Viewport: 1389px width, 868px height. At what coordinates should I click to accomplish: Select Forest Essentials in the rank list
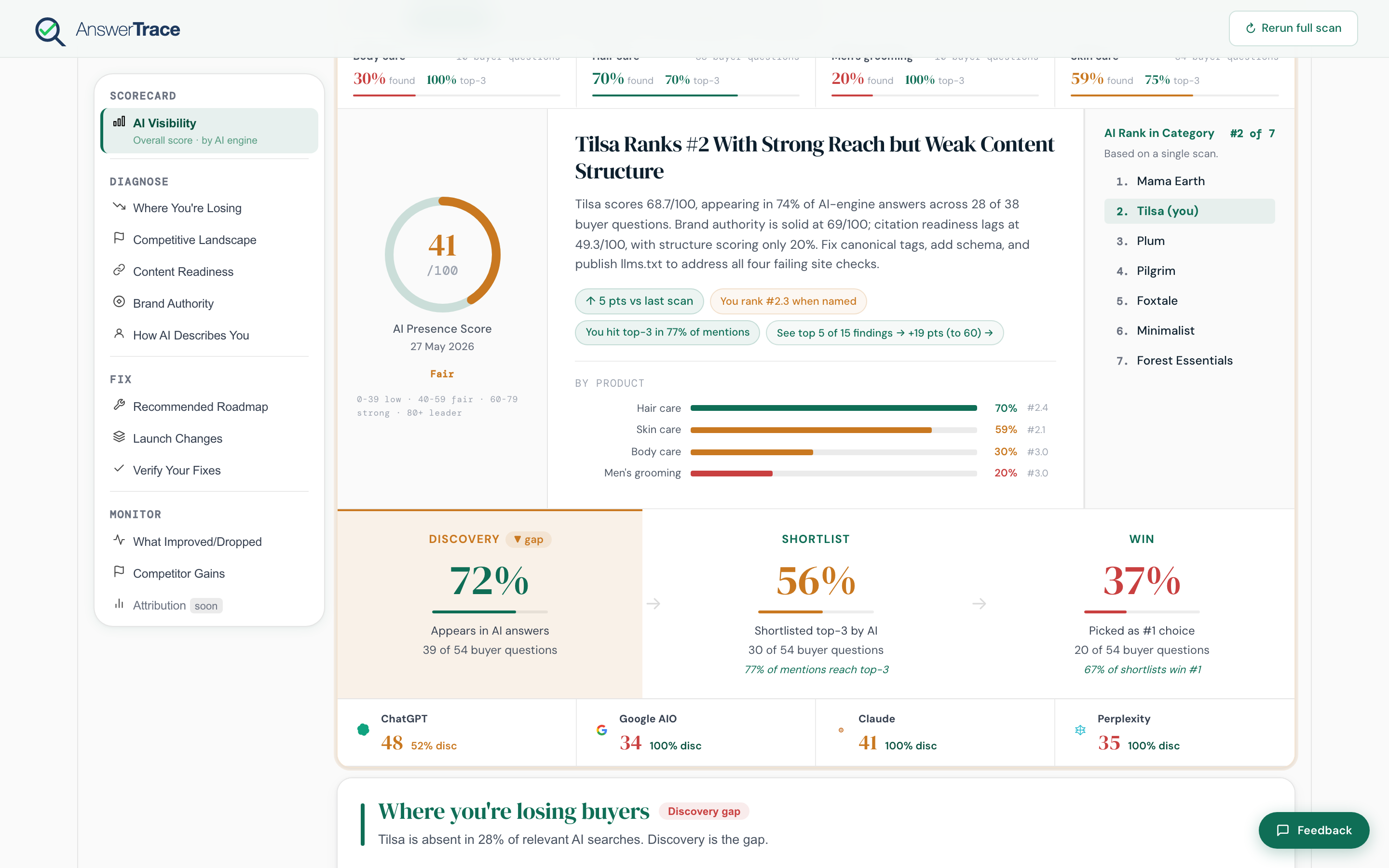(x=1189, y=361)
